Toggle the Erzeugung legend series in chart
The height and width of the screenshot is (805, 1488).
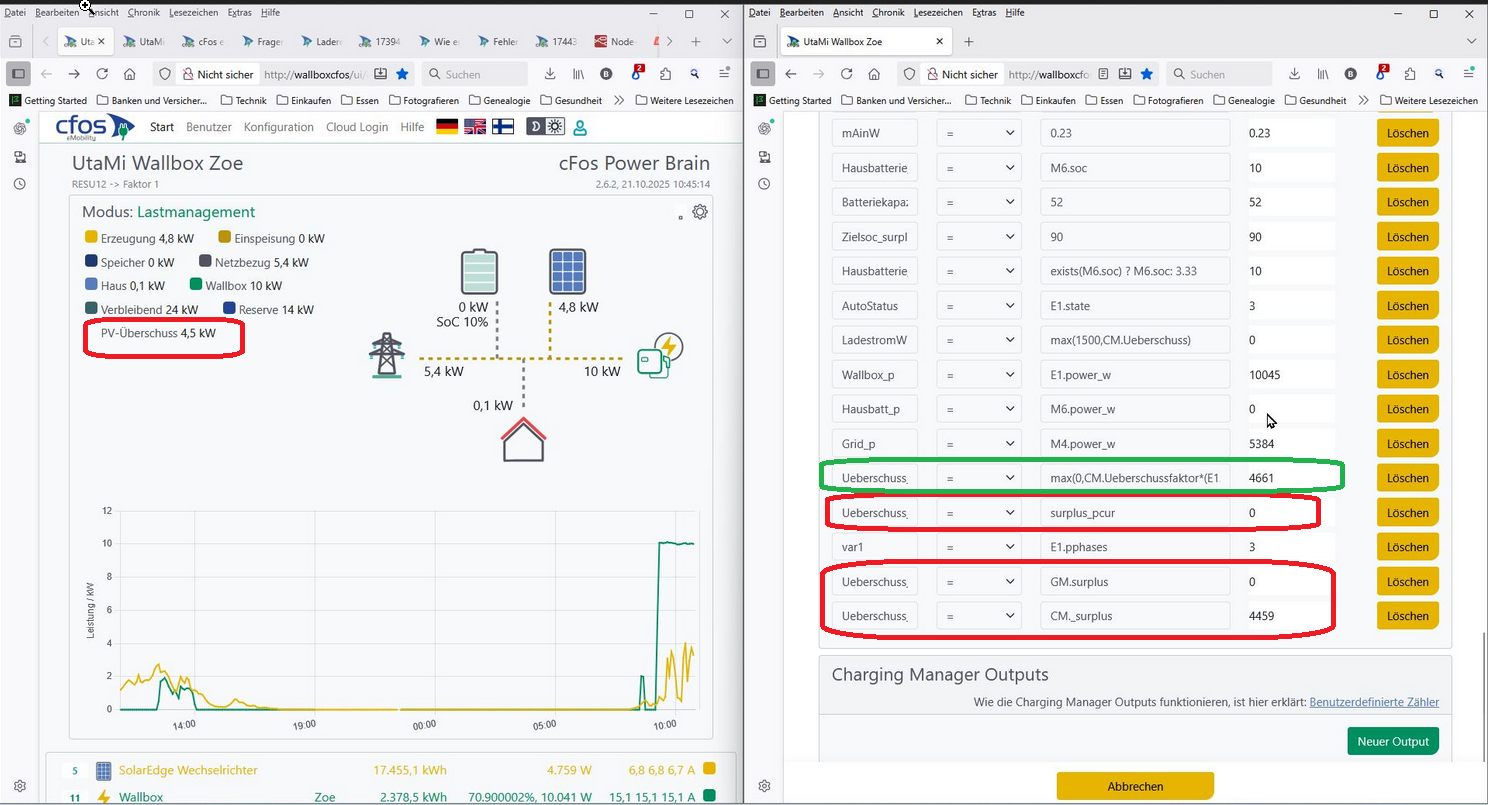point(92,238)
